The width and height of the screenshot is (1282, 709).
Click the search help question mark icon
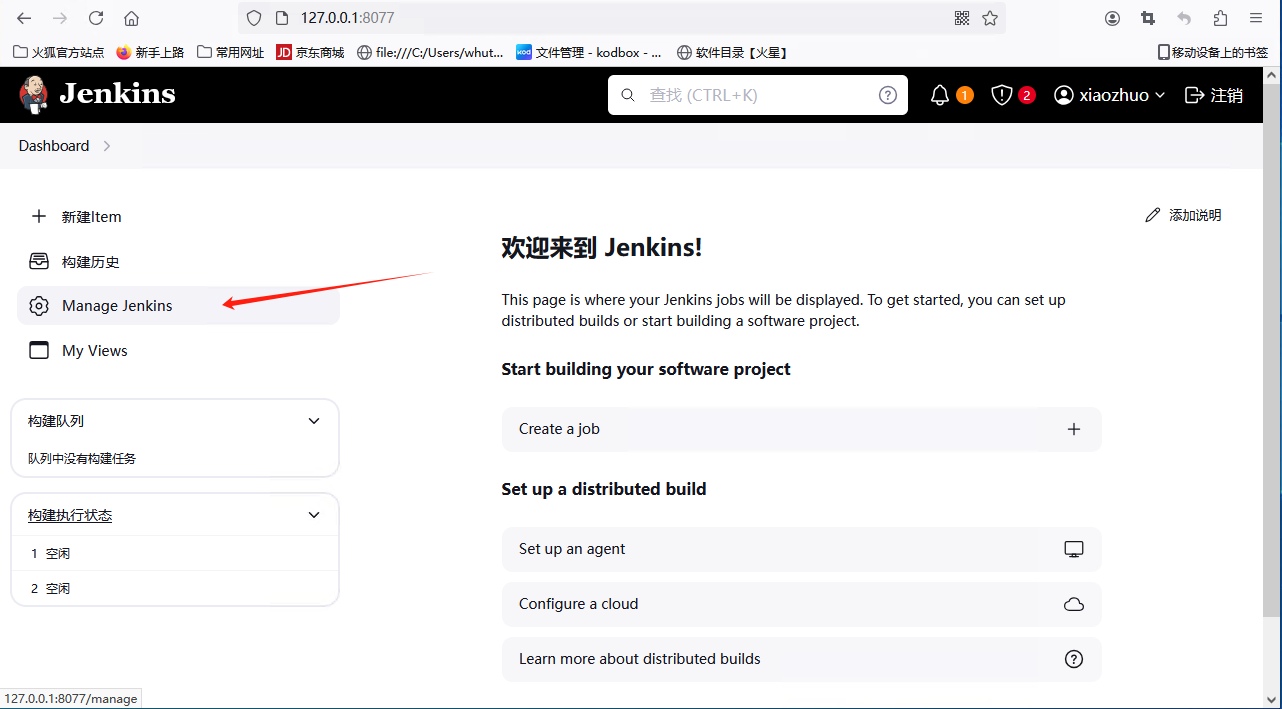[887, 95]
